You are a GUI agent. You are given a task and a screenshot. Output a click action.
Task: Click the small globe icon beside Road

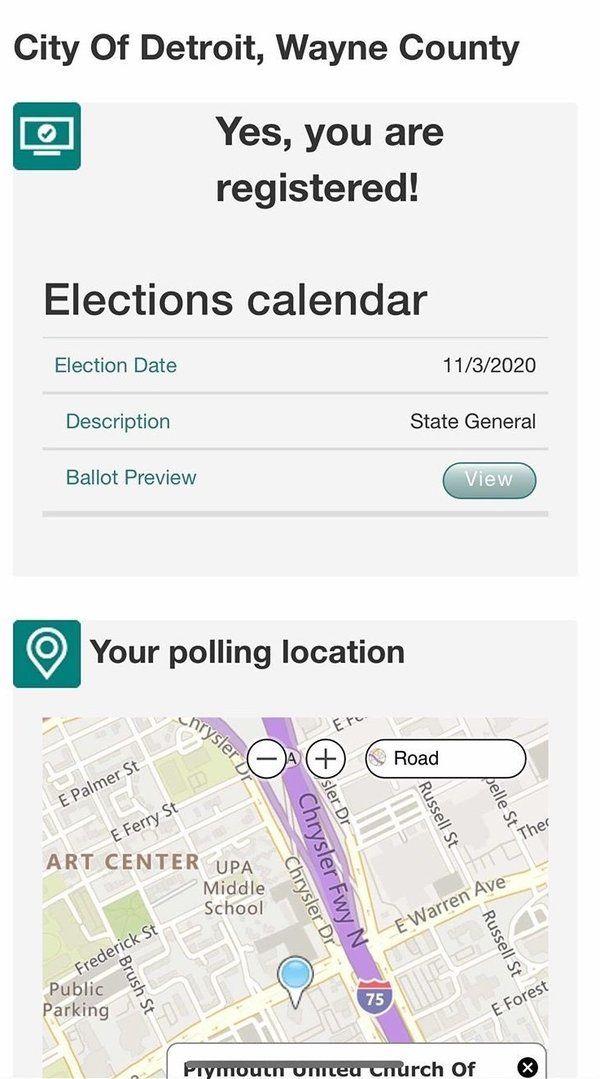click(378, 759)
